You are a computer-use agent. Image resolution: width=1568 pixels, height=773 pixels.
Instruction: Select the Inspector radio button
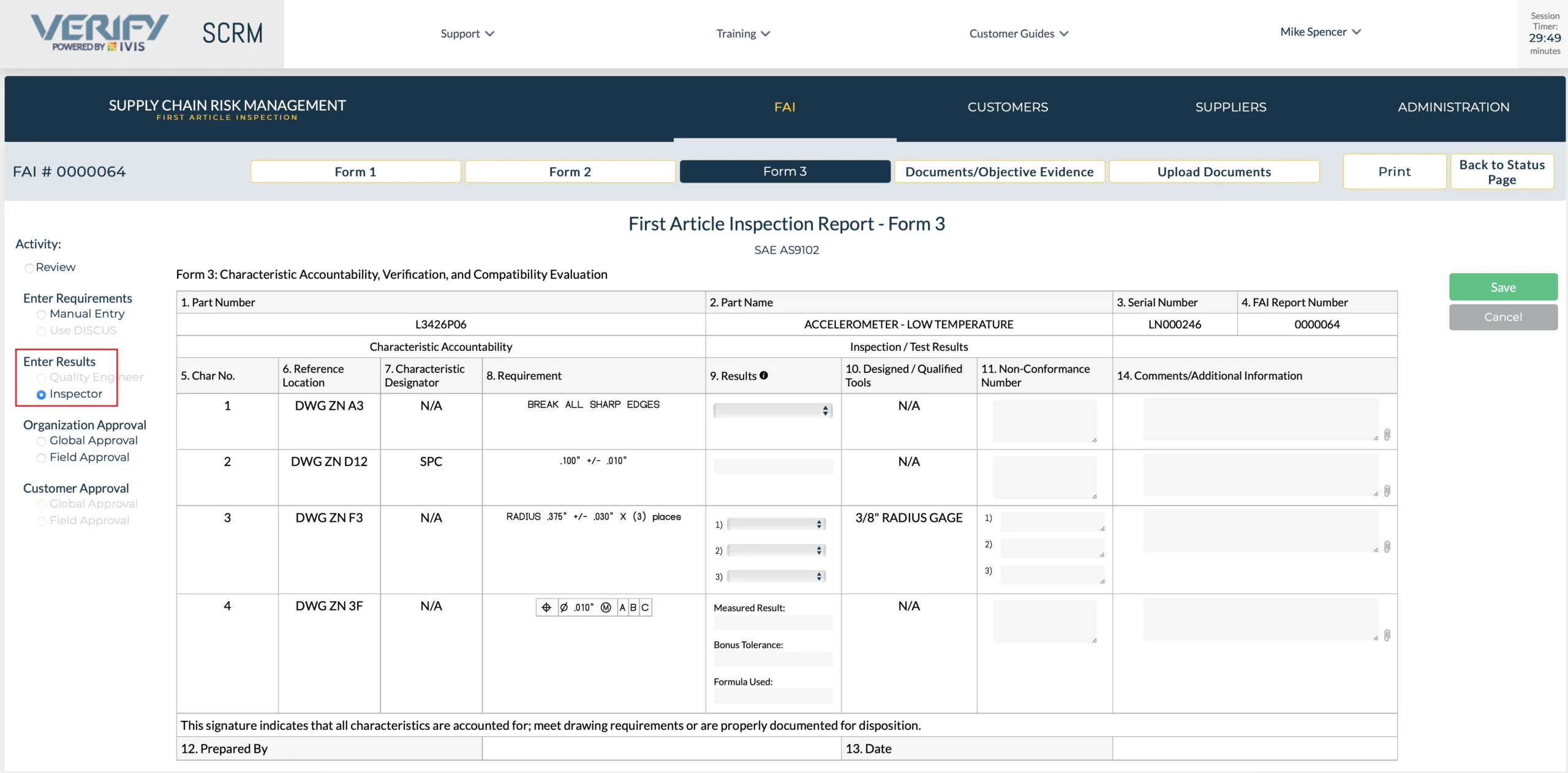[x=41, y=394]
